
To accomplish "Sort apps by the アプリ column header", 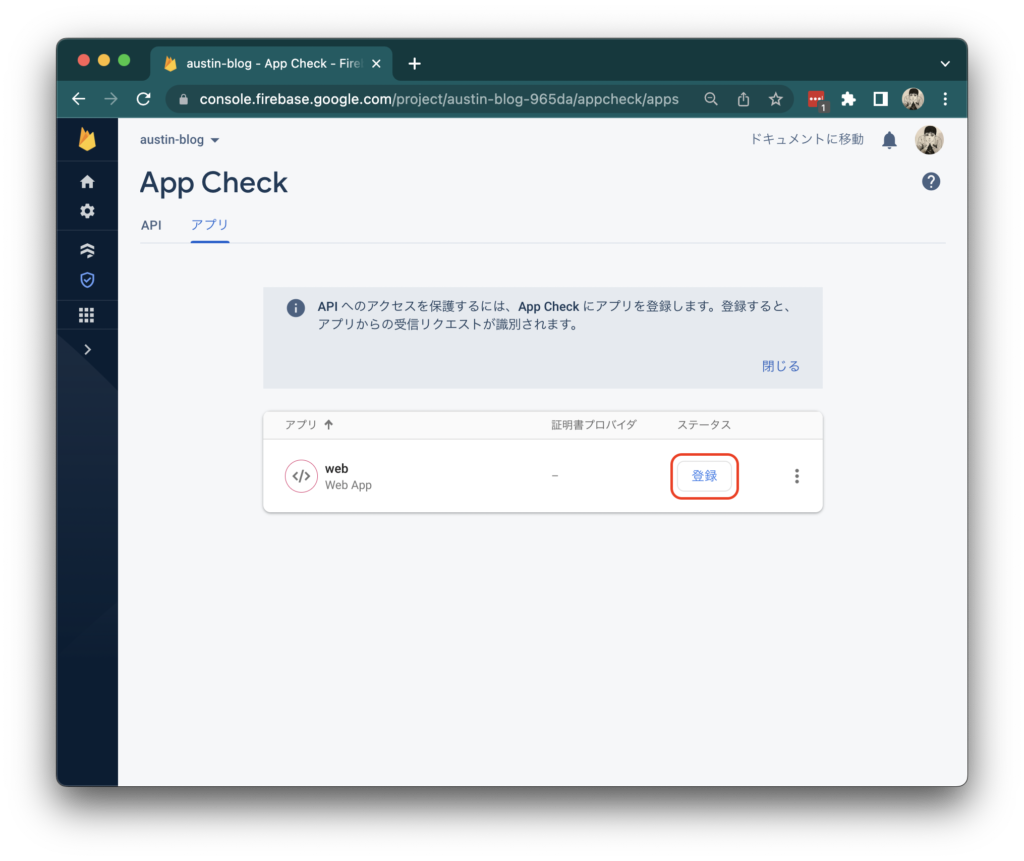I will 300,424.
